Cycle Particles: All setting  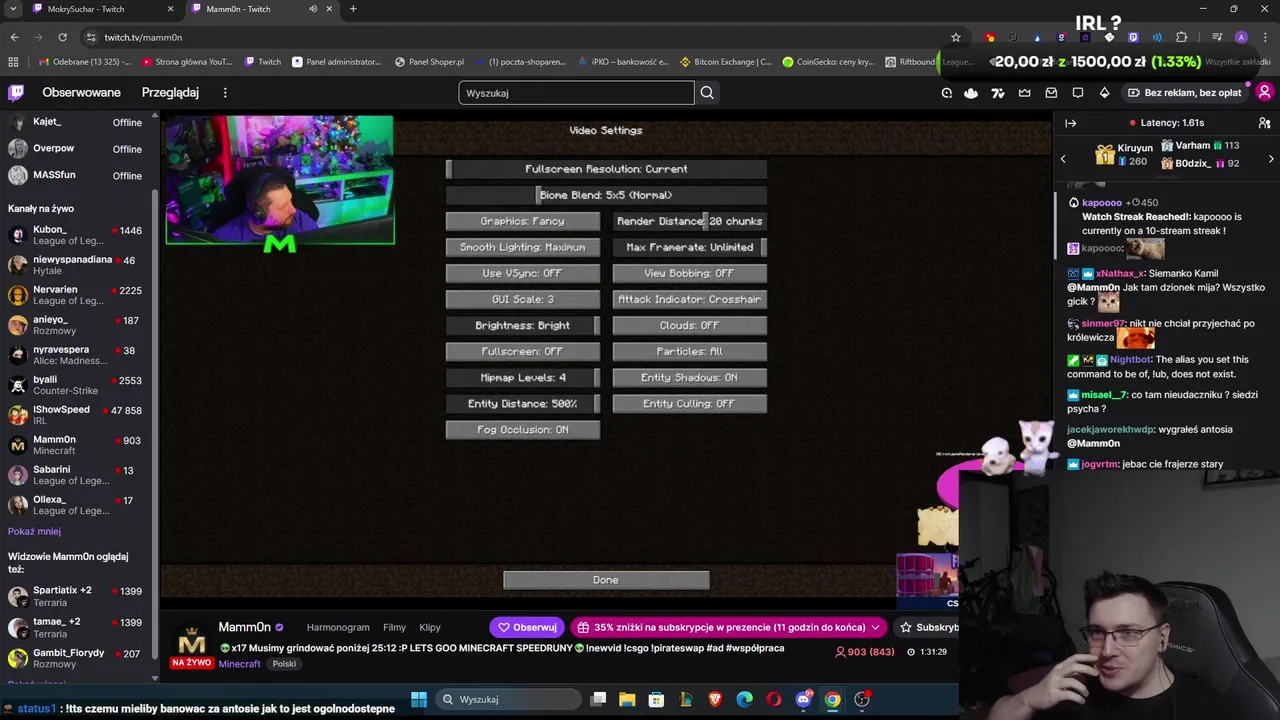(690, 351)
